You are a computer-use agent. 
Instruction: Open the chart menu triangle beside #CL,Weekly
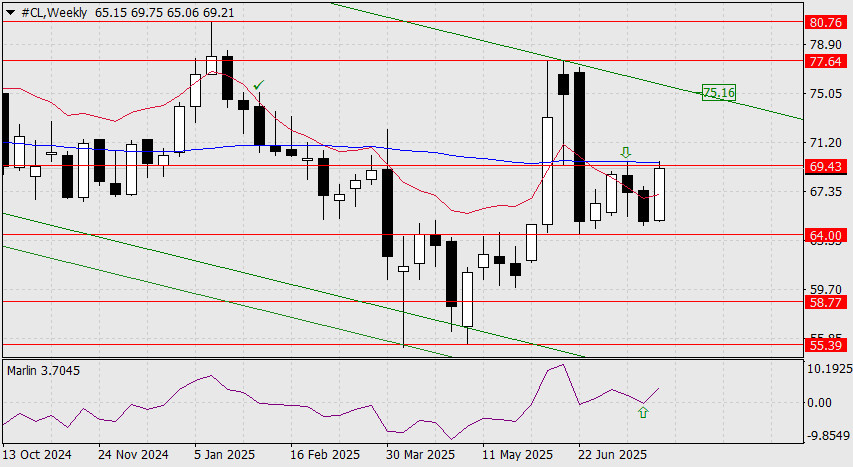point(10,13)
